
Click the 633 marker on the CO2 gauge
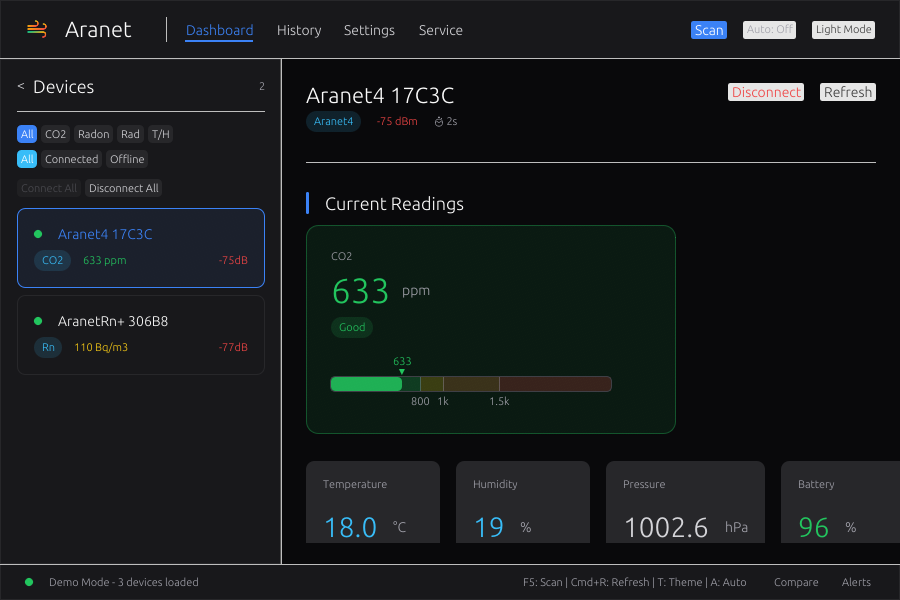click(402, 365)
